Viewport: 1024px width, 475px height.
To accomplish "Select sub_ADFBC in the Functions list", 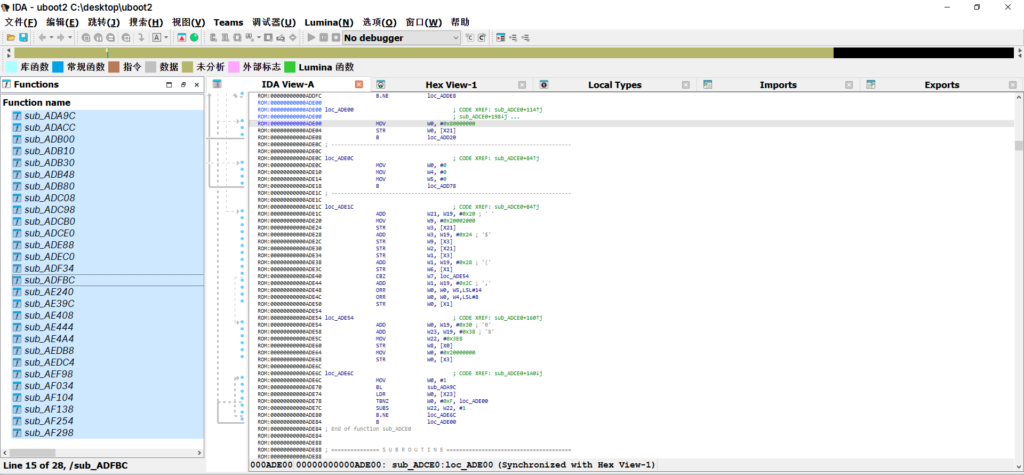I will click(108, 280).
